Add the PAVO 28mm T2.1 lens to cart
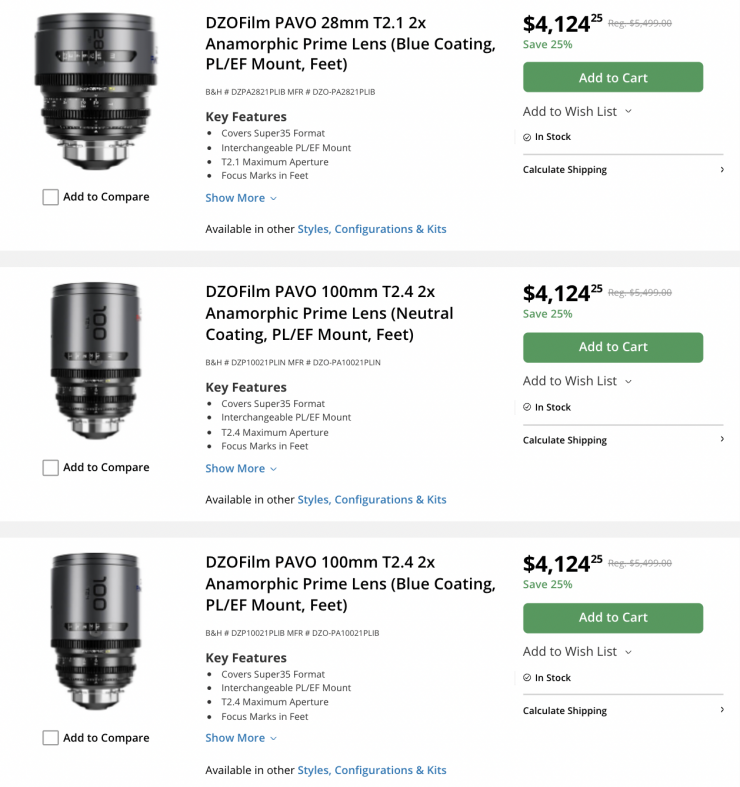This screenshot has width=740, height=787. click(x=613, y=77)
